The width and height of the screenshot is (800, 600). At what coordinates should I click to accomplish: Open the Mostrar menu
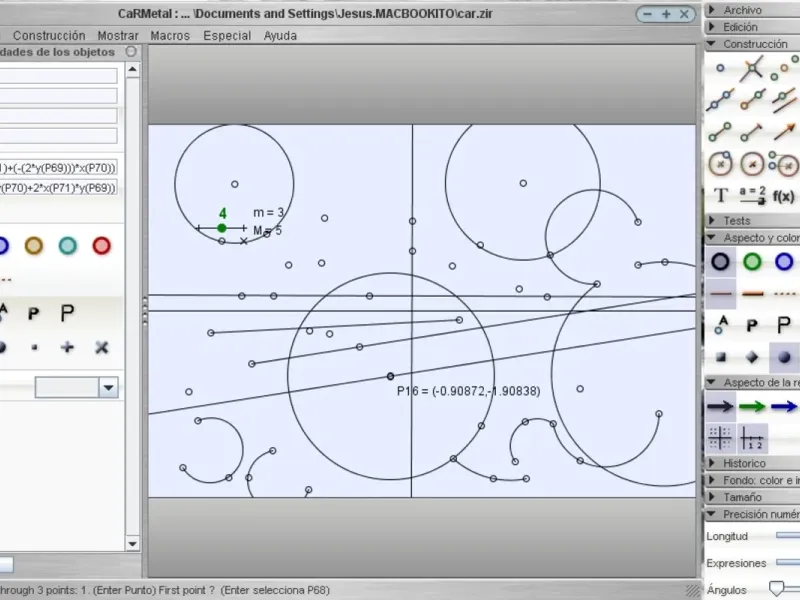(118, 36)
